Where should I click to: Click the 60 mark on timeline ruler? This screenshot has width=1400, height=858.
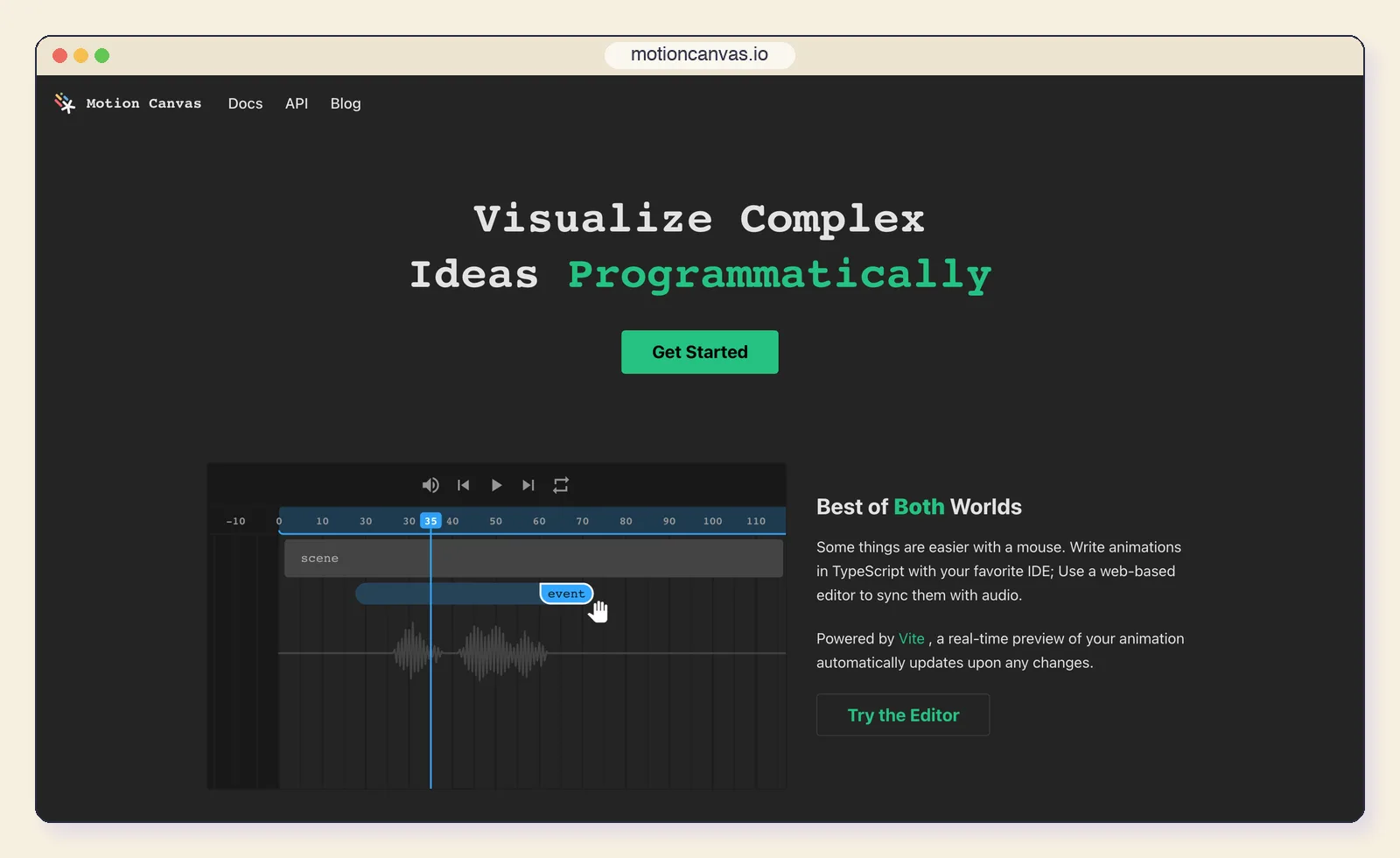pos(539,521)
